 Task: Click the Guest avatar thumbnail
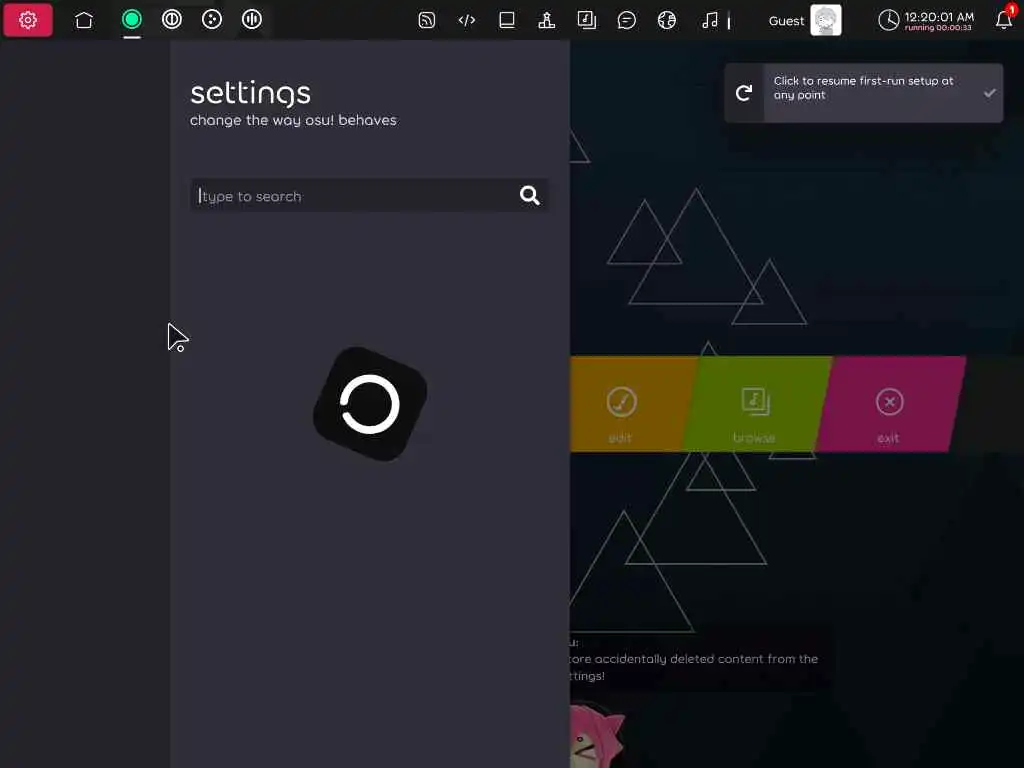(x=825, y=20)
